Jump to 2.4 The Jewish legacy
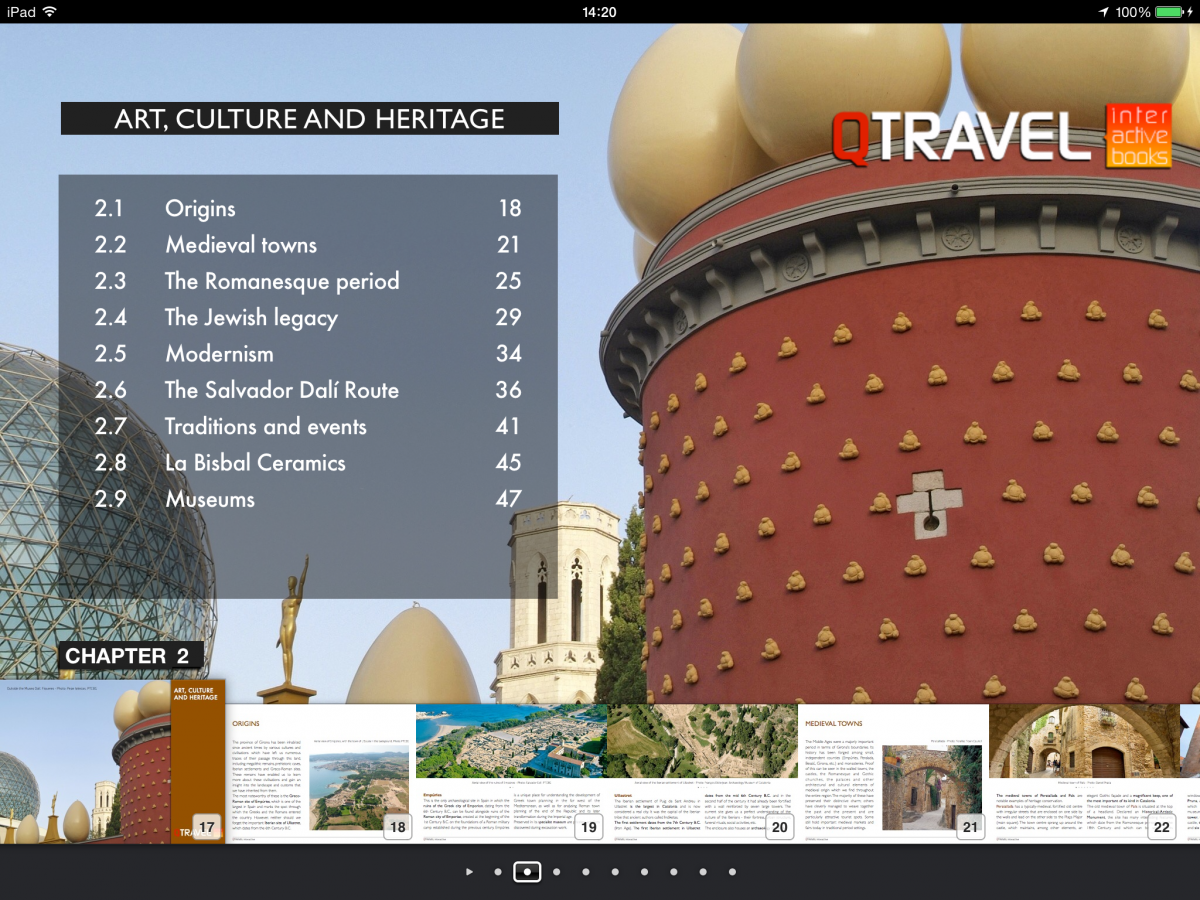This screenshot has width=1200, height=900. 308,318
